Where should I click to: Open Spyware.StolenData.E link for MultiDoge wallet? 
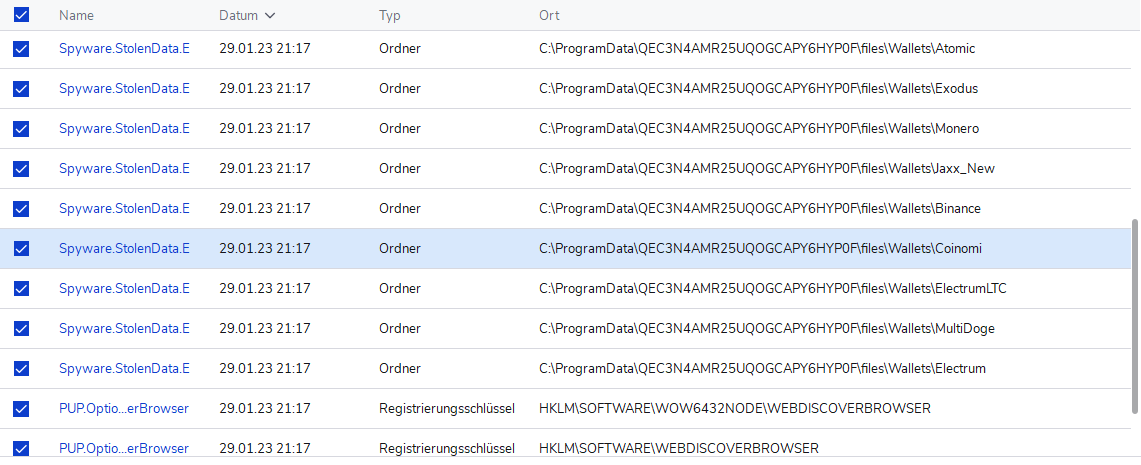tap(124, 329)
